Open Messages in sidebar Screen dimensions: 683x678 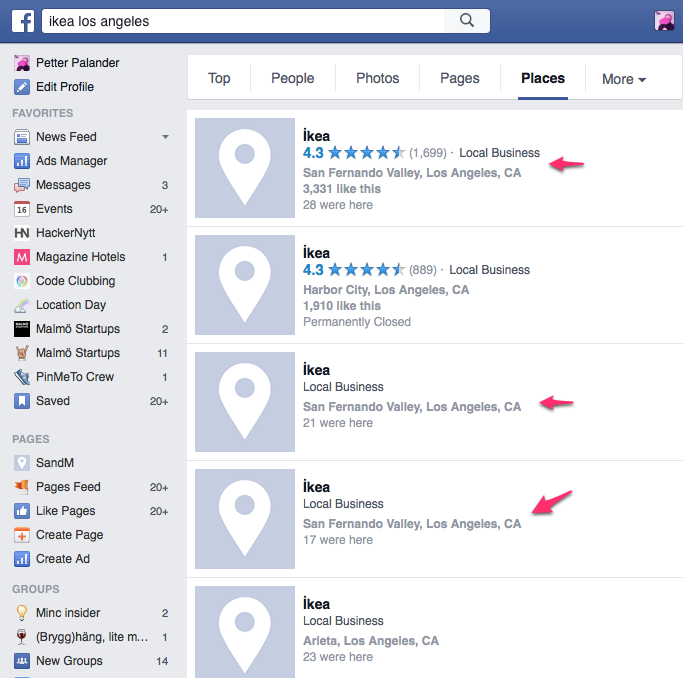pyautogui.click(x=63, y=185)
